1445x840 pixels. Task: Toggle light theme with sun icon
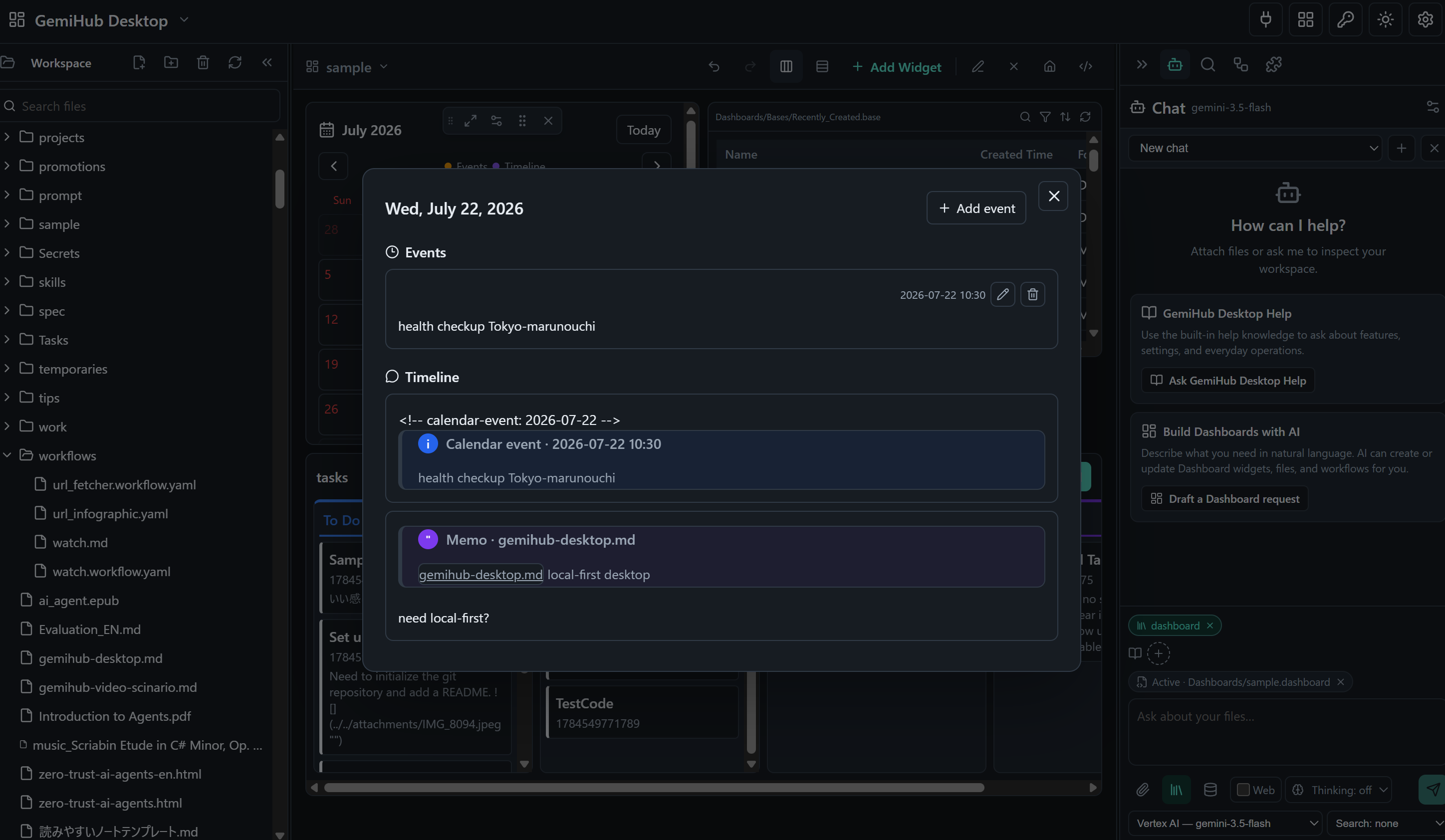[x=1385, y=19]
